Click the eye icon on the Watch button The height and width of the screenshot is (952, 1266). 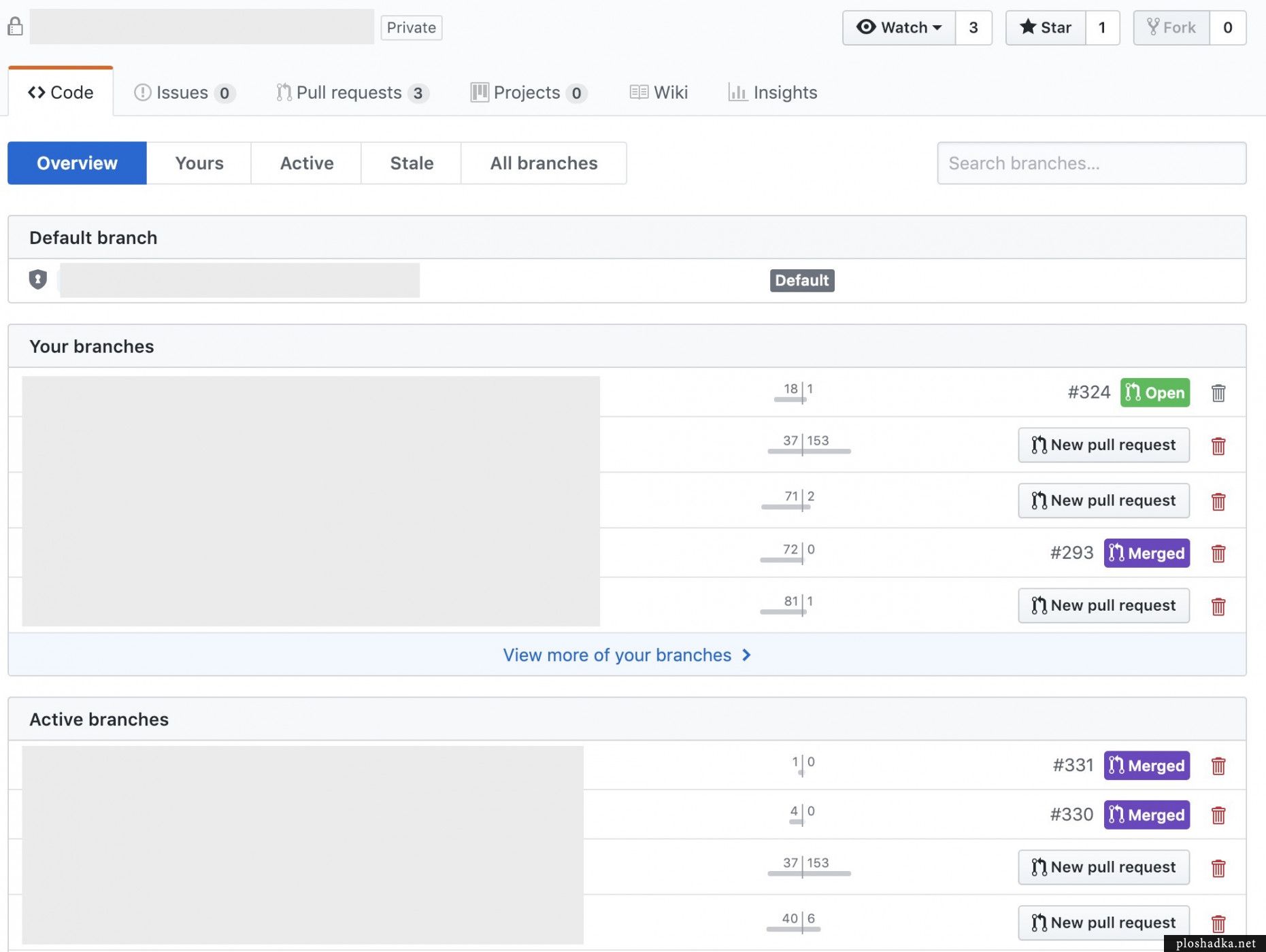coord(865,27)
